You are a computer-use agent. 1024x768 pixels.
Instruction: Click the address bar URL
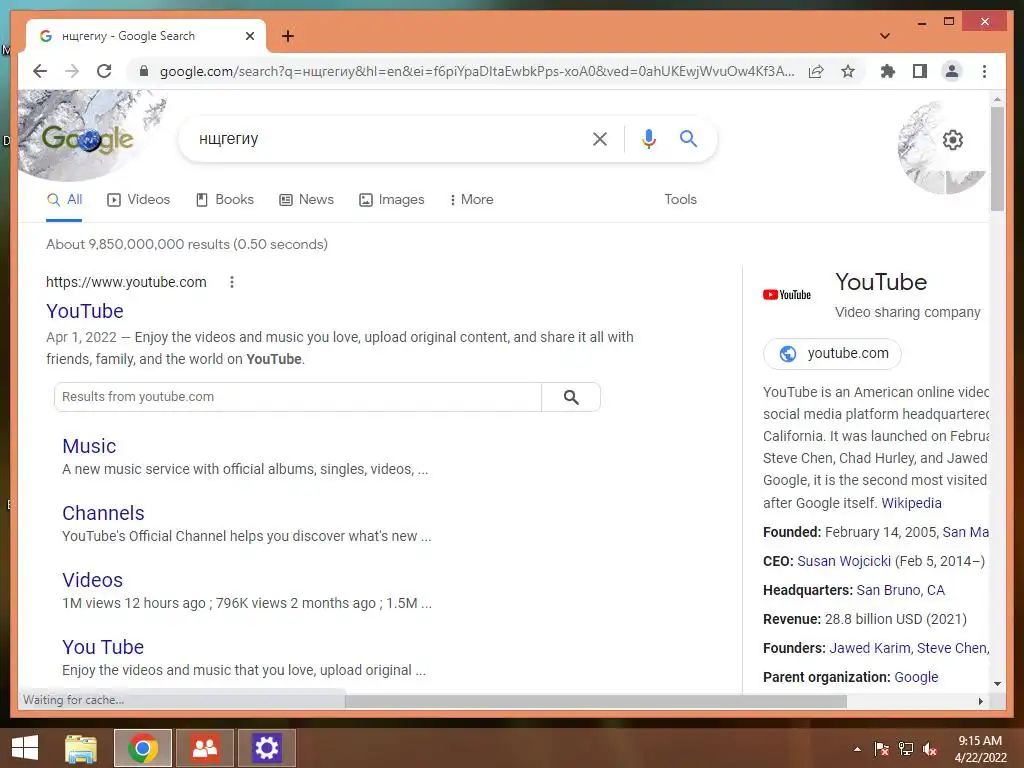coord(477,71)
